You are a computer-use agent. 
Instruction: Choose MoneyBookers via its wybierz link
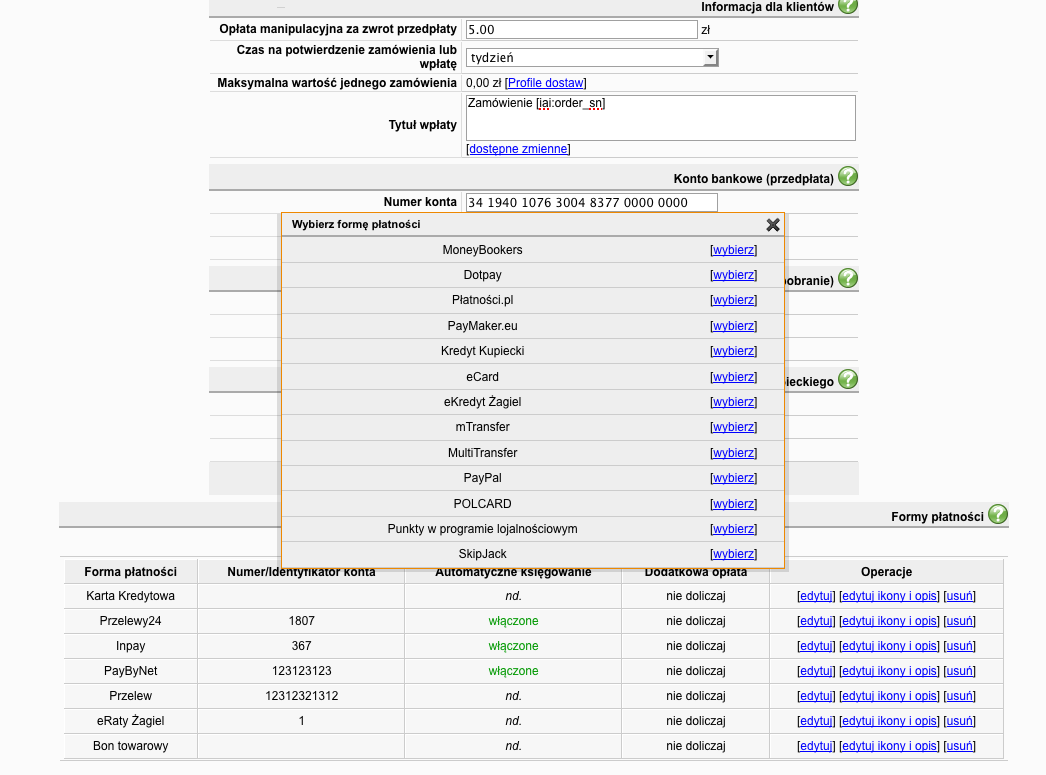click(x=733, y=250)
